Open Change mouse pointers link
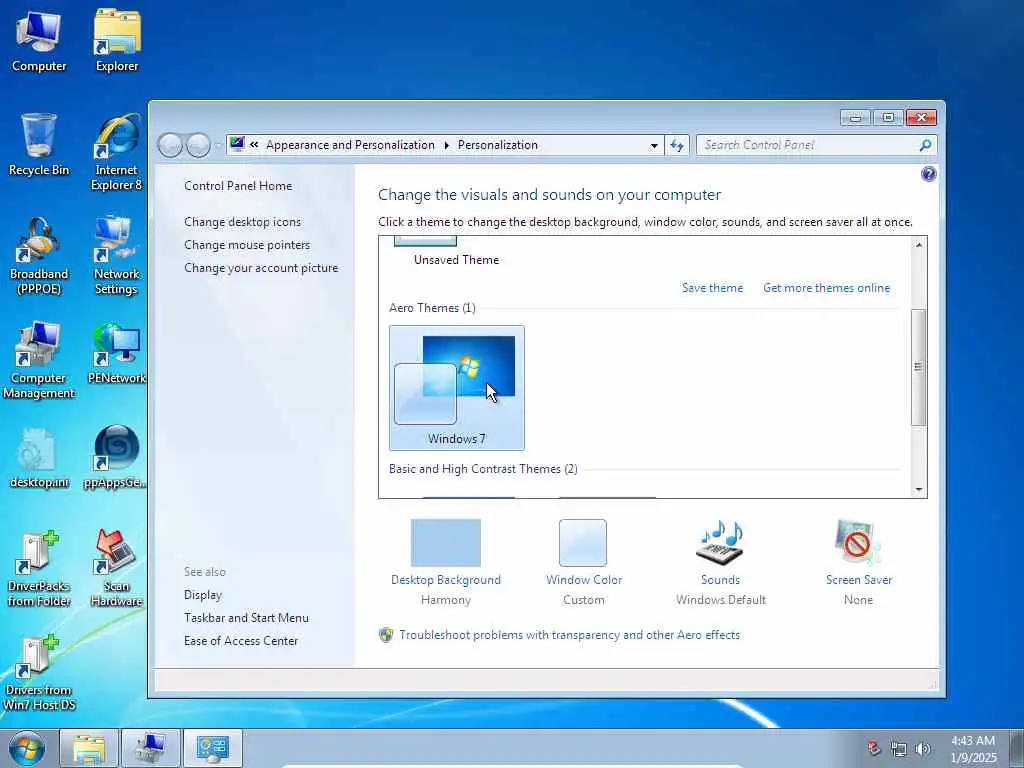This screenshot has width=1024, height=768. pos(247,245)
